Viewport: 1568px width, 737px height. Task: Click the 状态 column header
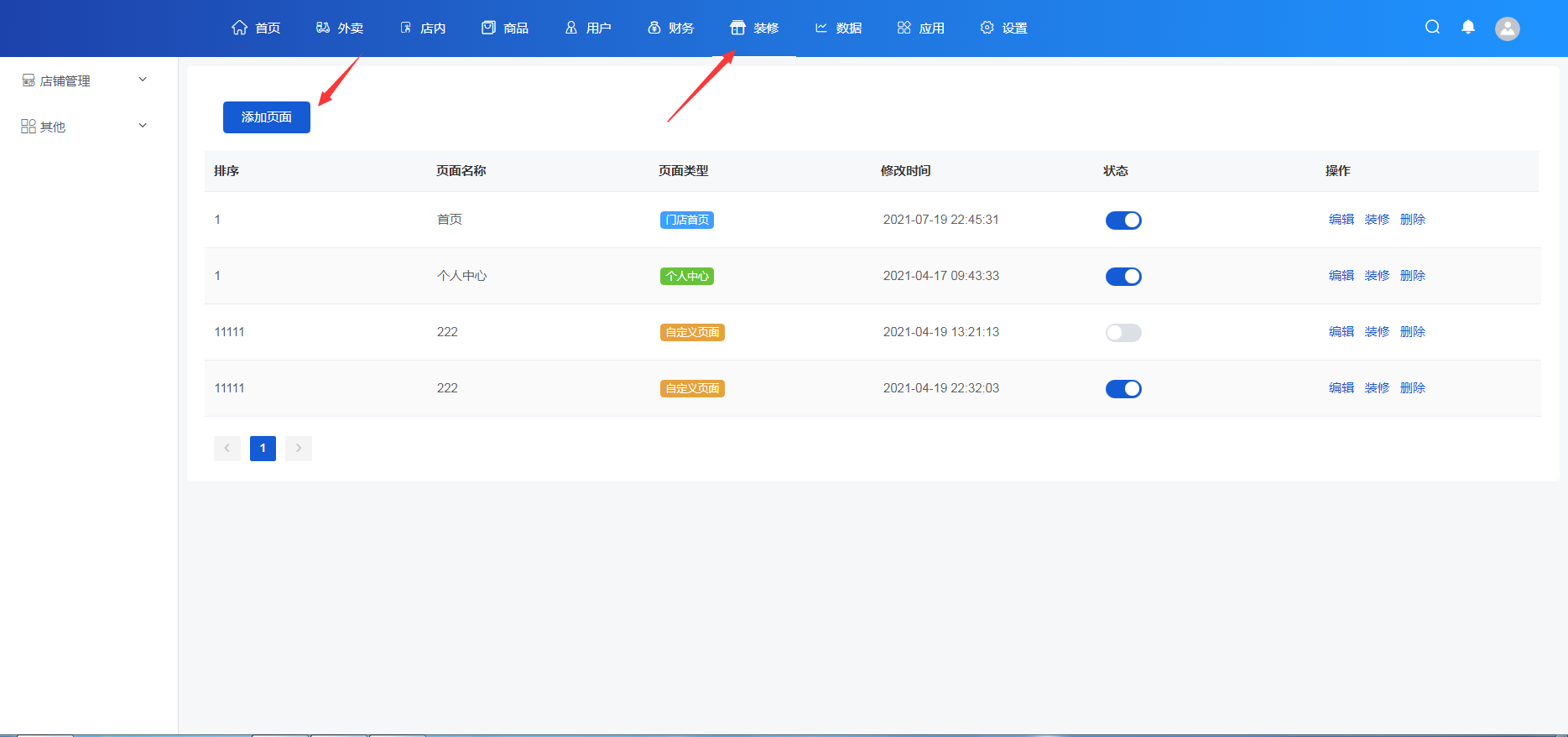(x=1116, y=171)
